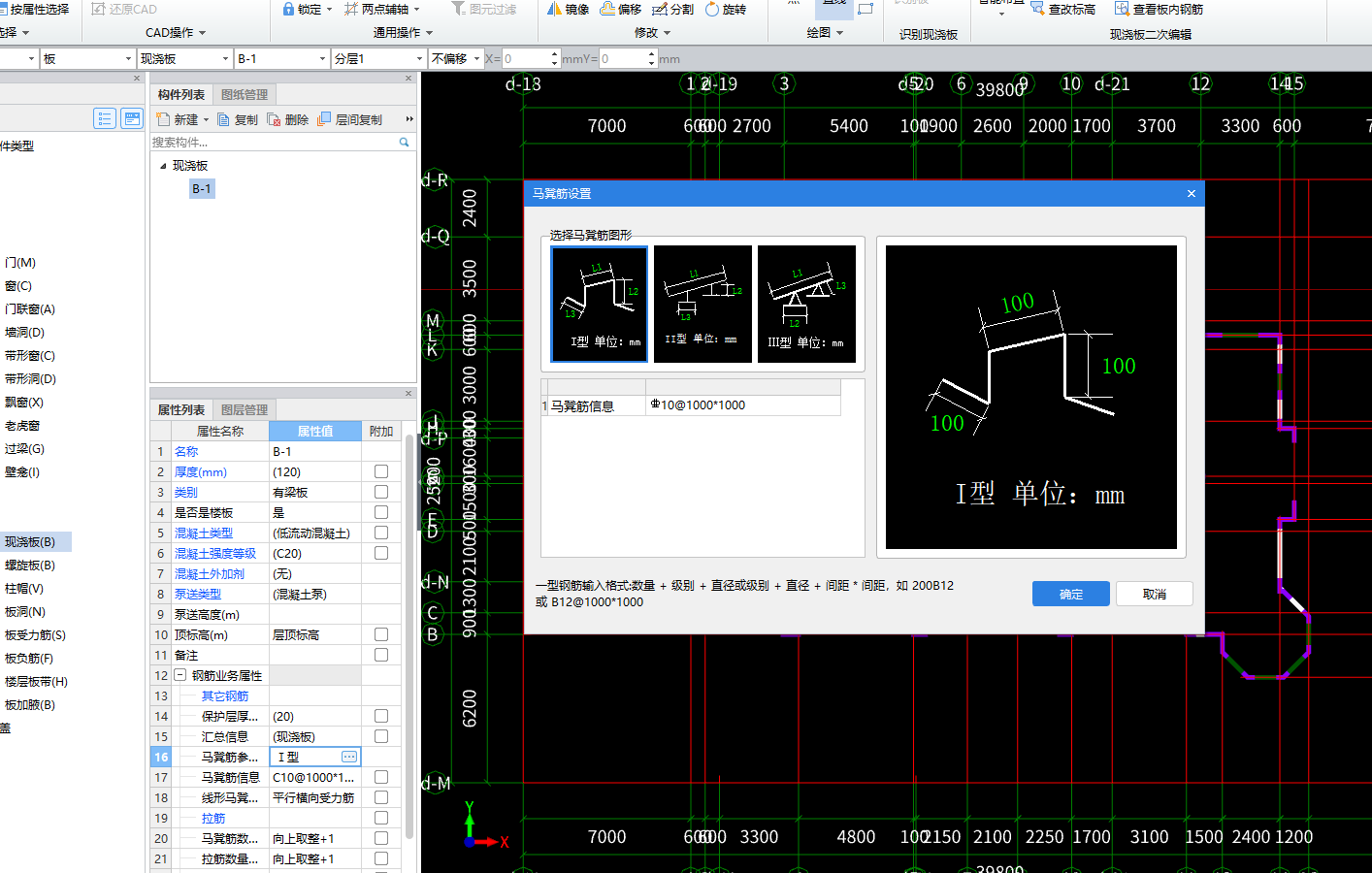
Task: Click 删除 delete component icon
Action: pos(275,119)
